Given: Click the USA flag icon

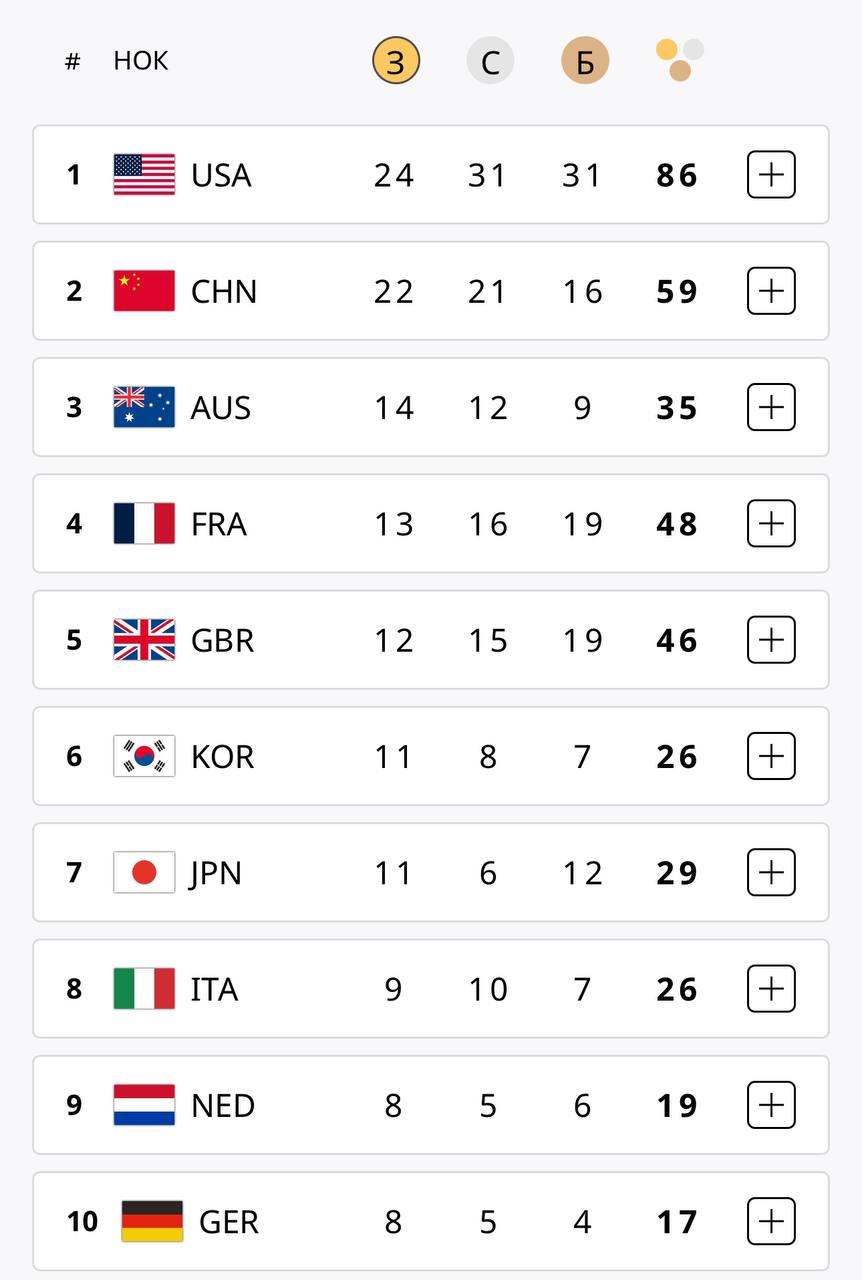Looking at the screenshot, I should pyautogui.click(x=144, y=175).
